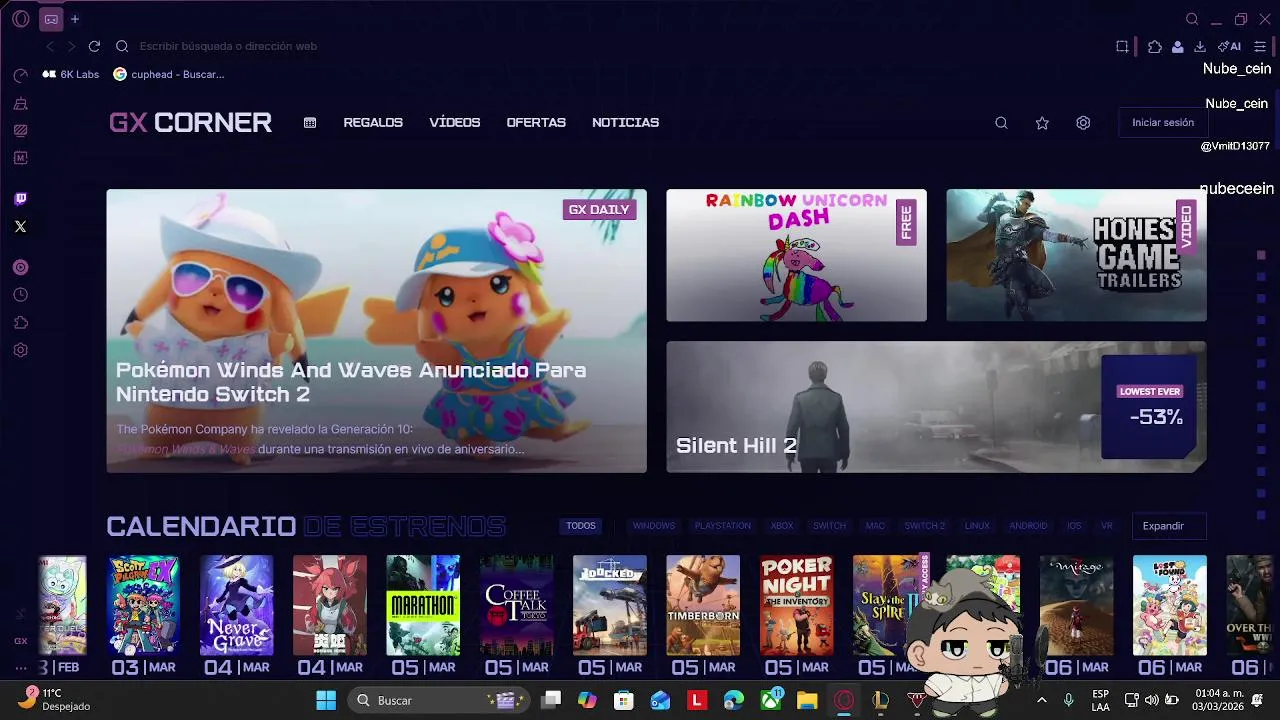Viewport: 1280px width, 720px height.
Task: Reload the page with refresh icon
Action: click(x=94, y=46)
